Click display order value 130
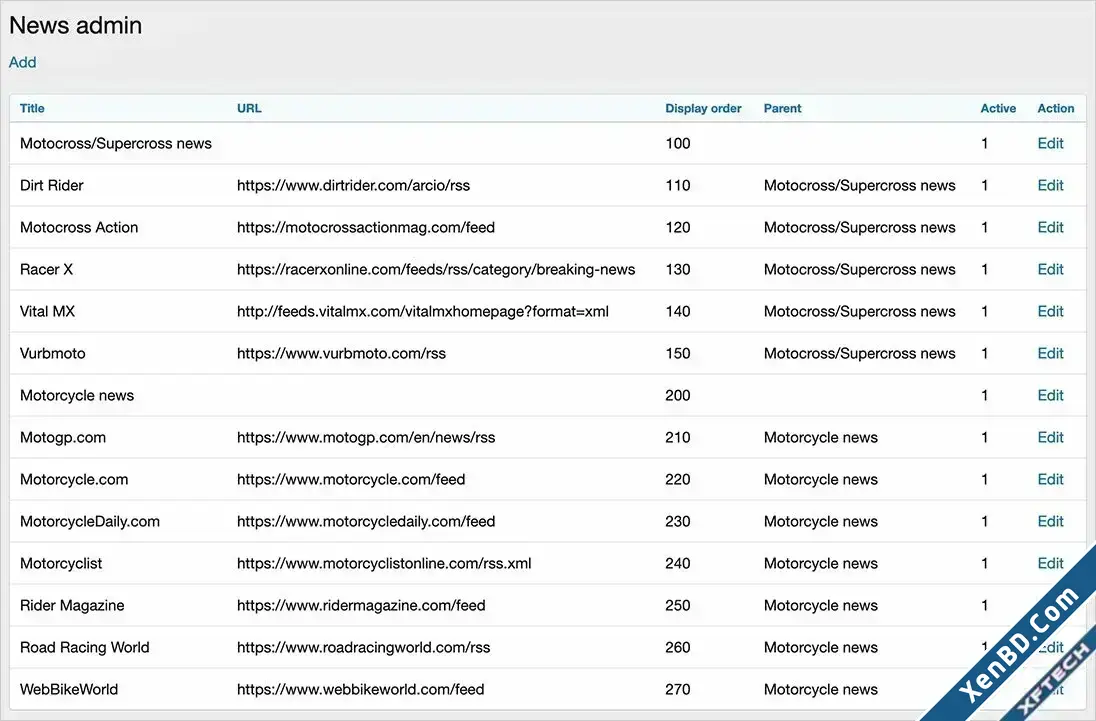The image size is (1096, 721). point(677,269)
